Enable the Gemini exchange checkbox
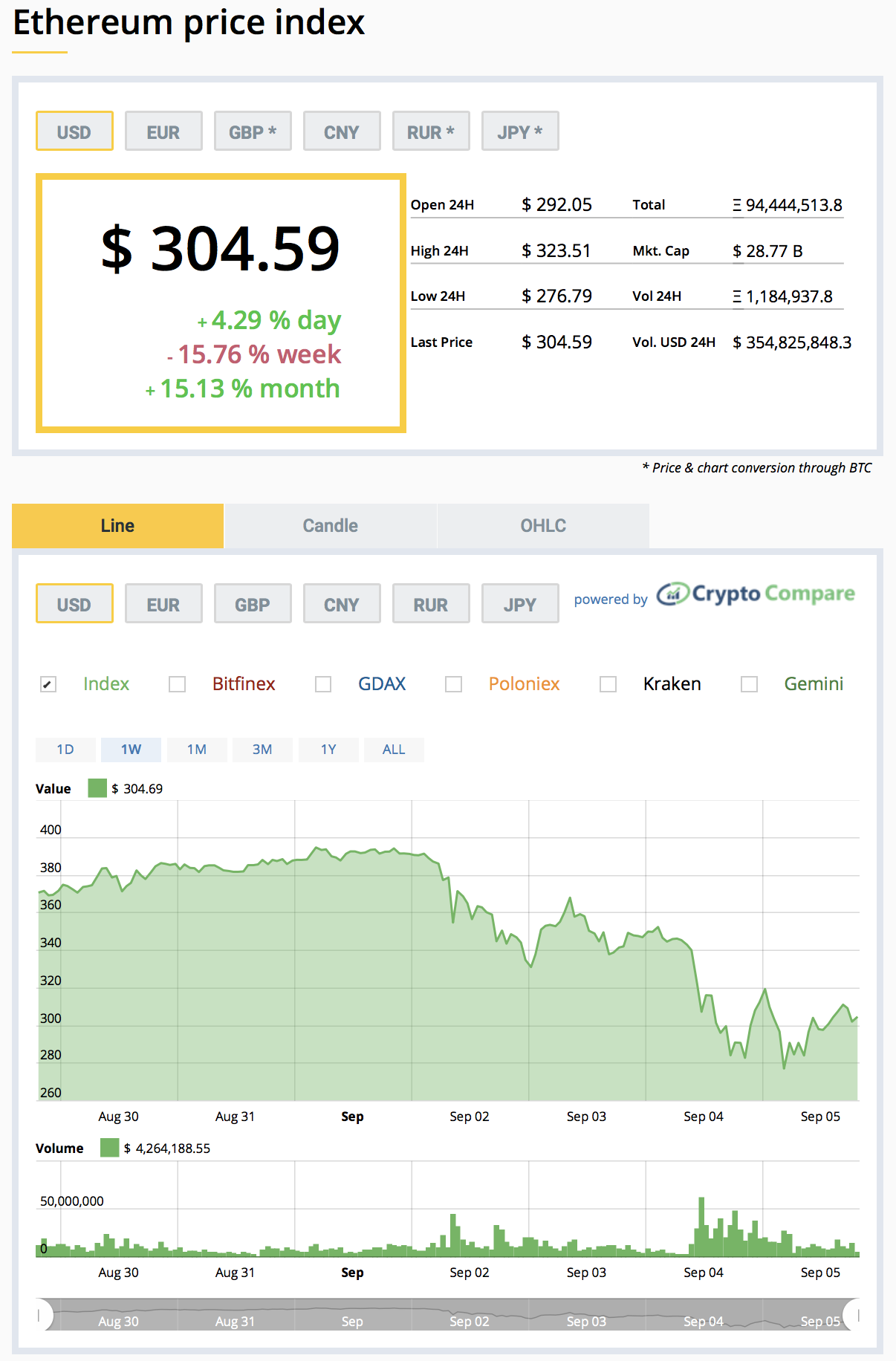This screenshot has width=896, height=1361. coord(749,684)
